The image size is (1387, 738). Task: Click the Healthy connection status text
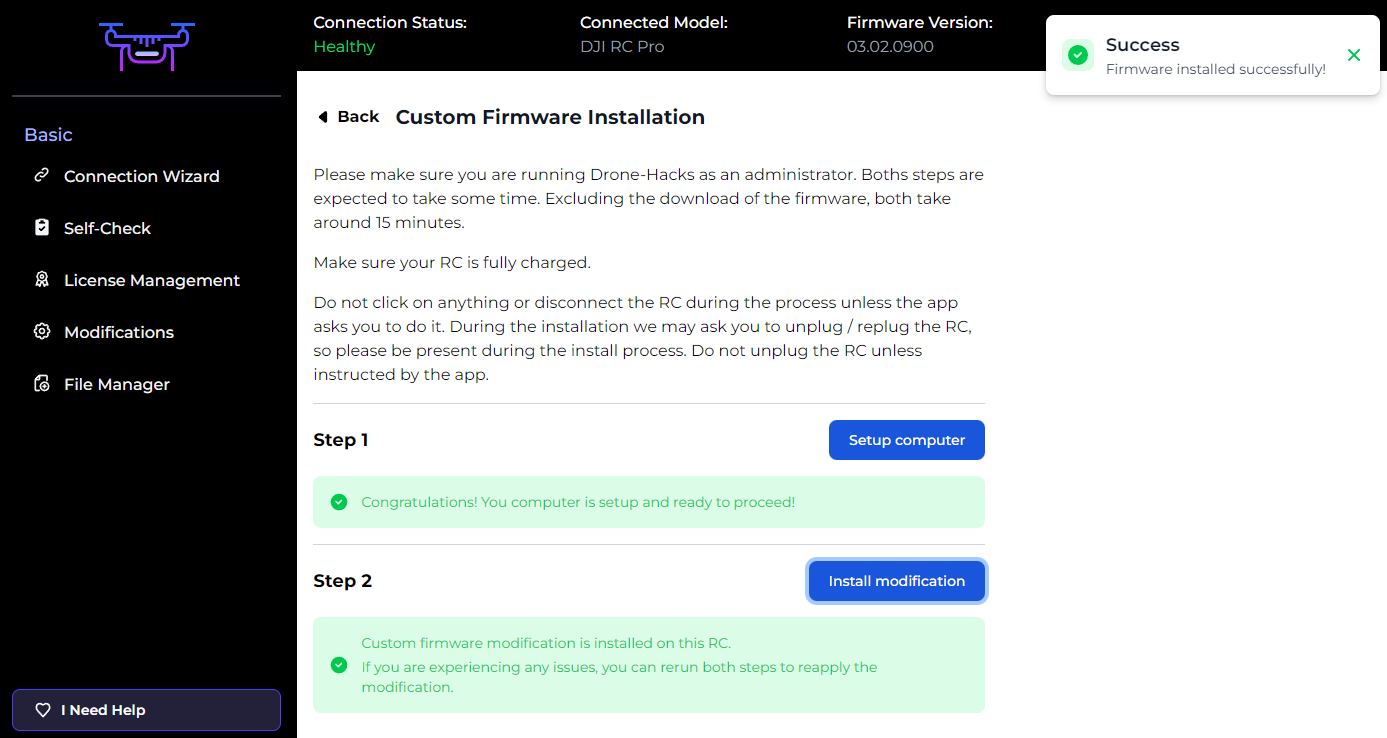coord(344,46)
